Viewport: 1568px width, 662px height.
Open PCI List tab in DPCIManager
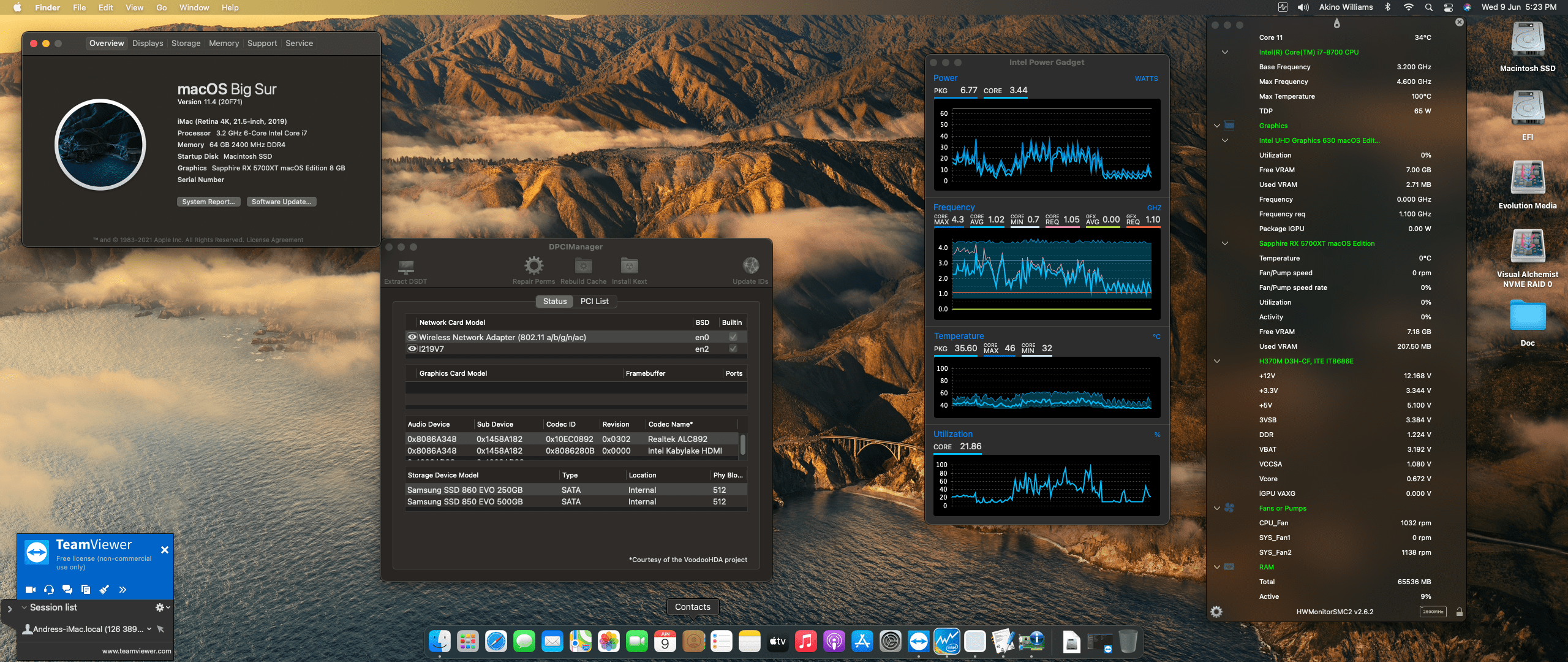click(x=594, y=302)
